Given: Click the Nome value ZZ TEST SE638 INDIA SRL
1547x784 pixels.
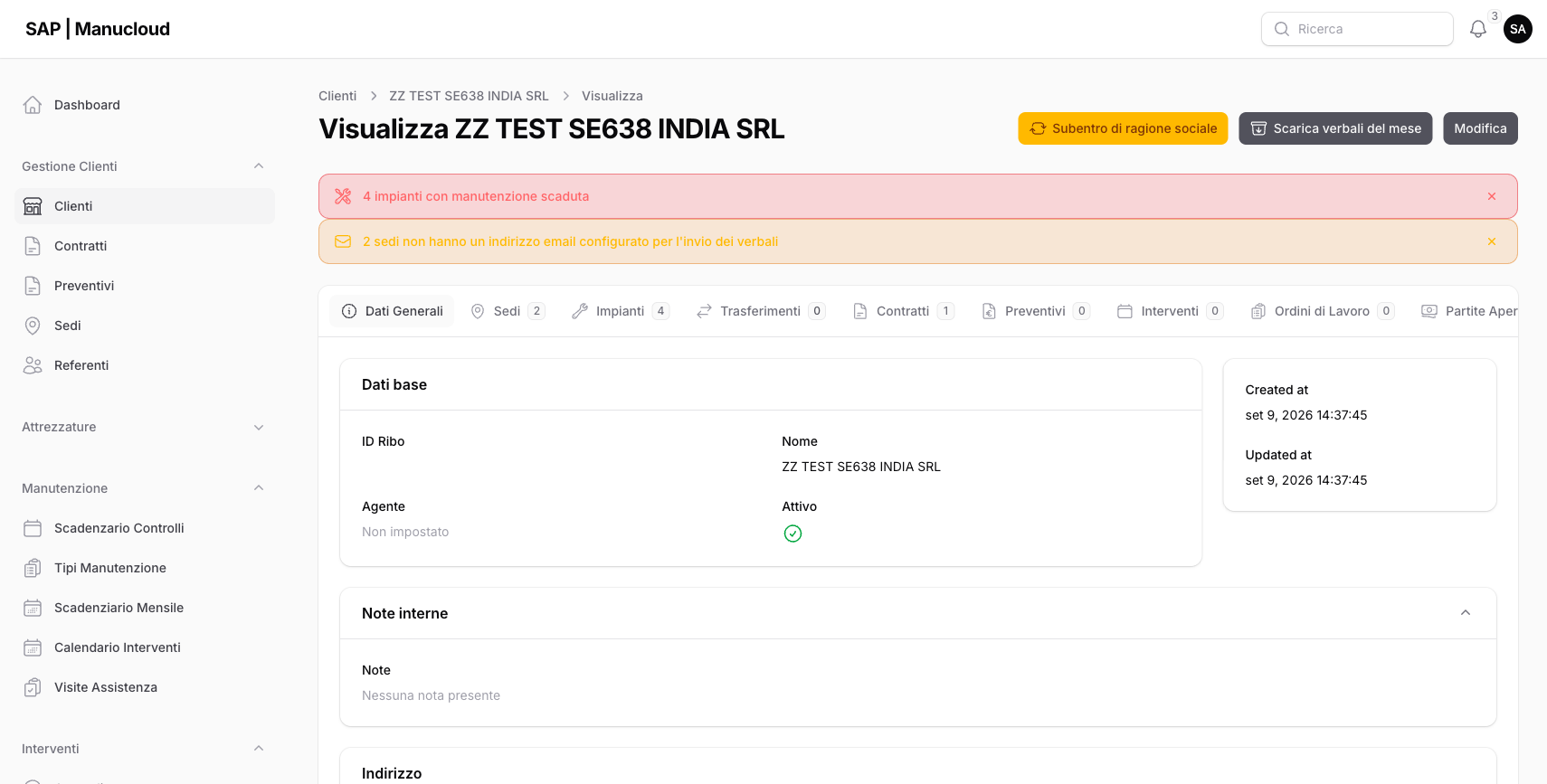Looking at the screenshot, I should 861,467.
